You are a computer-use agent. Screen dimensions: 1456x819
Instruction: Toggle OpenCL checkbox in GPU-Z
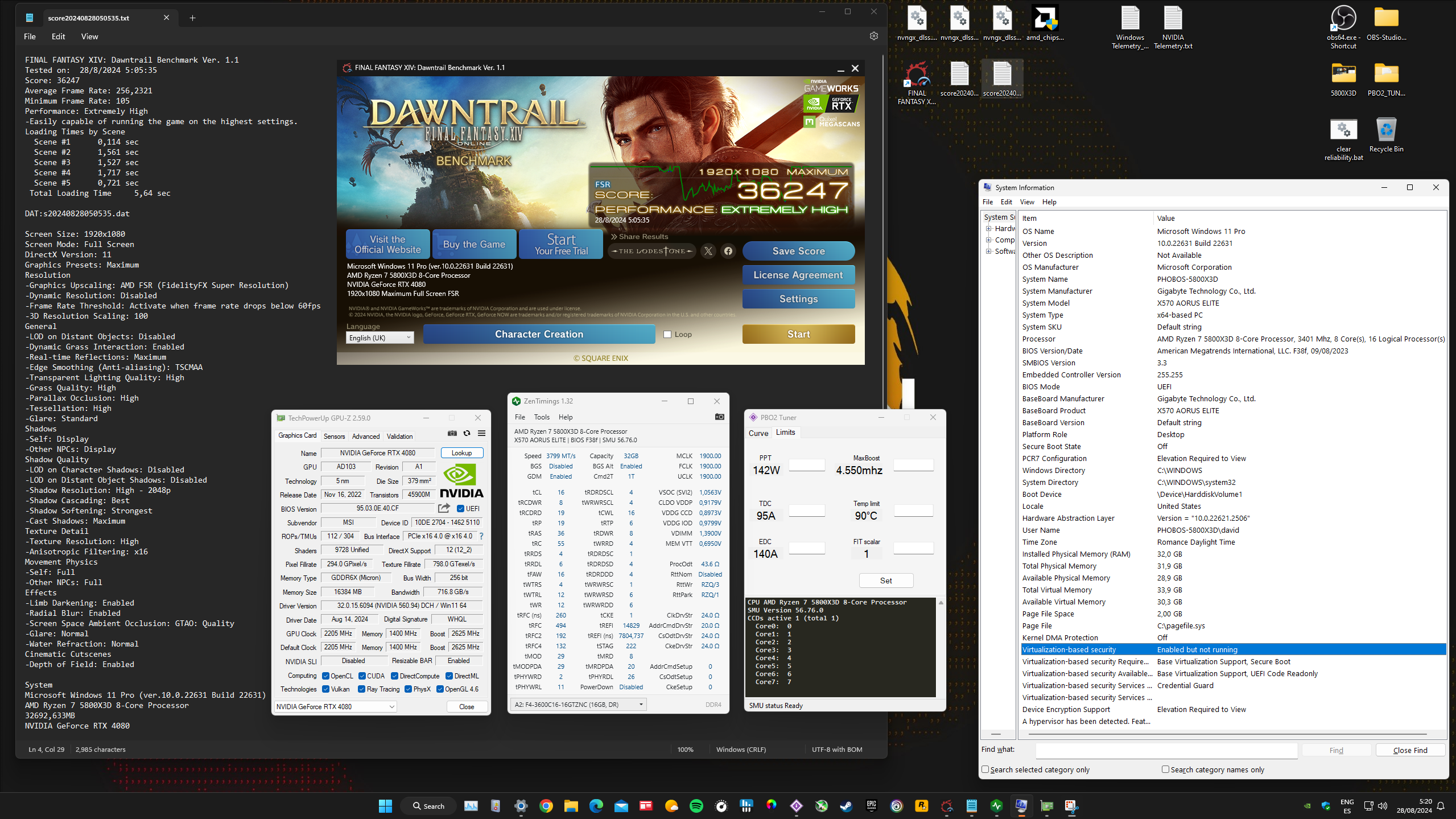coord(325,676)
